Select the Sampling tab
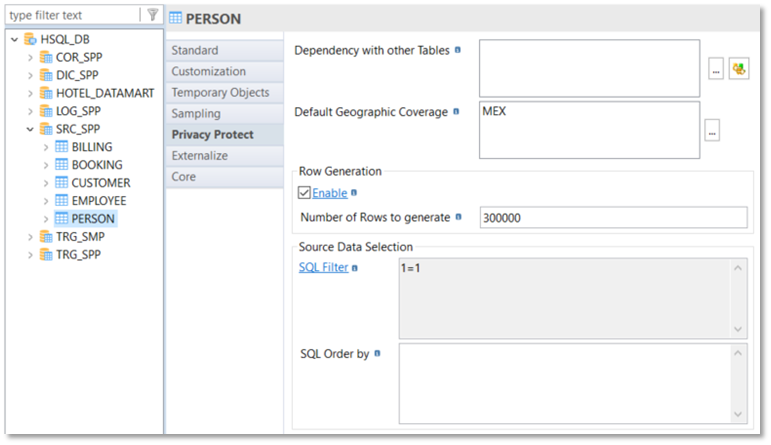 (x=225, y=114)
